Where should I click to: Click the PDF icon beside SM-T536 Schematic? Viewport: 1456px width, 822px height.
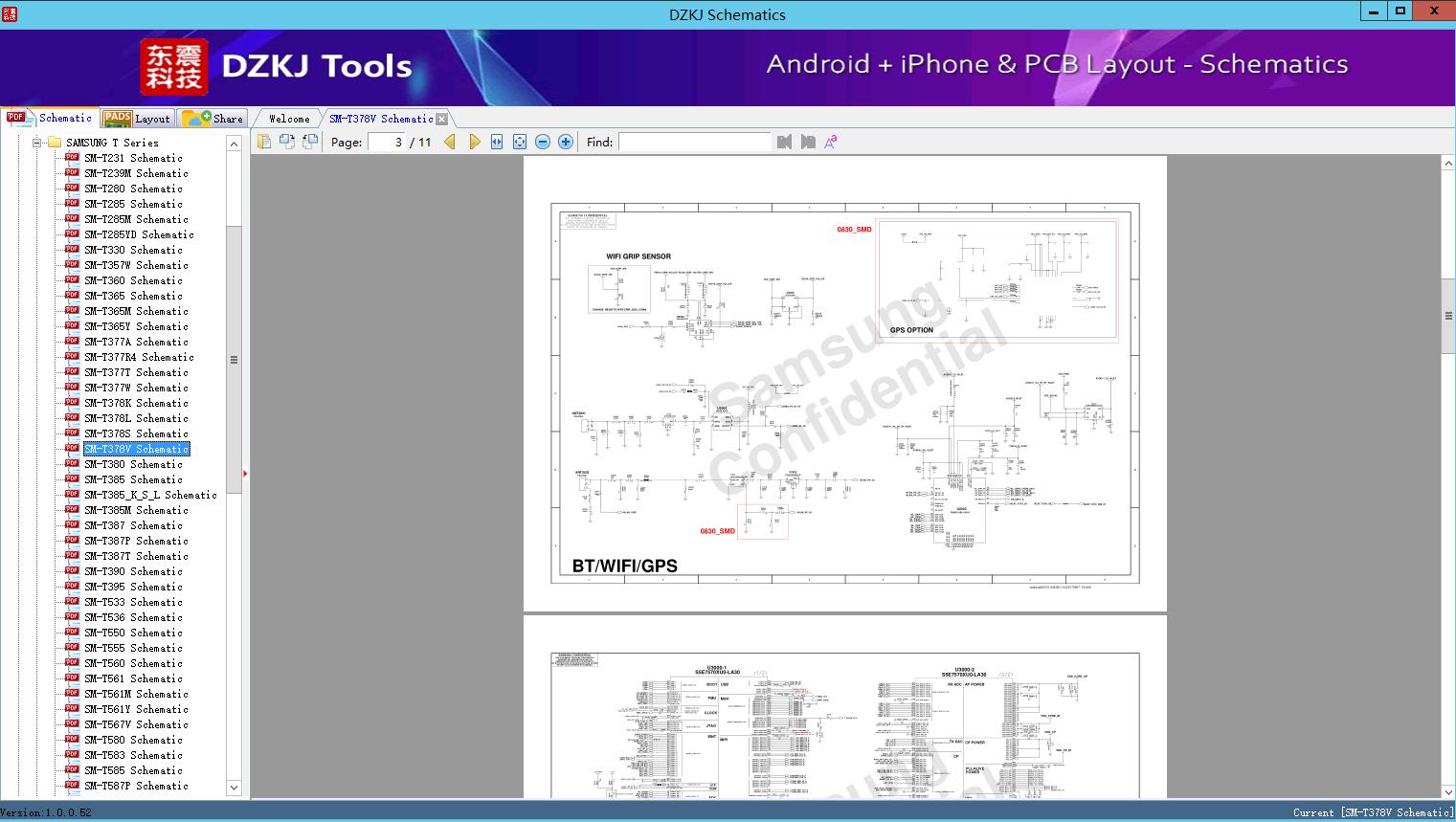pyautogui.click(x=72, y=616)
